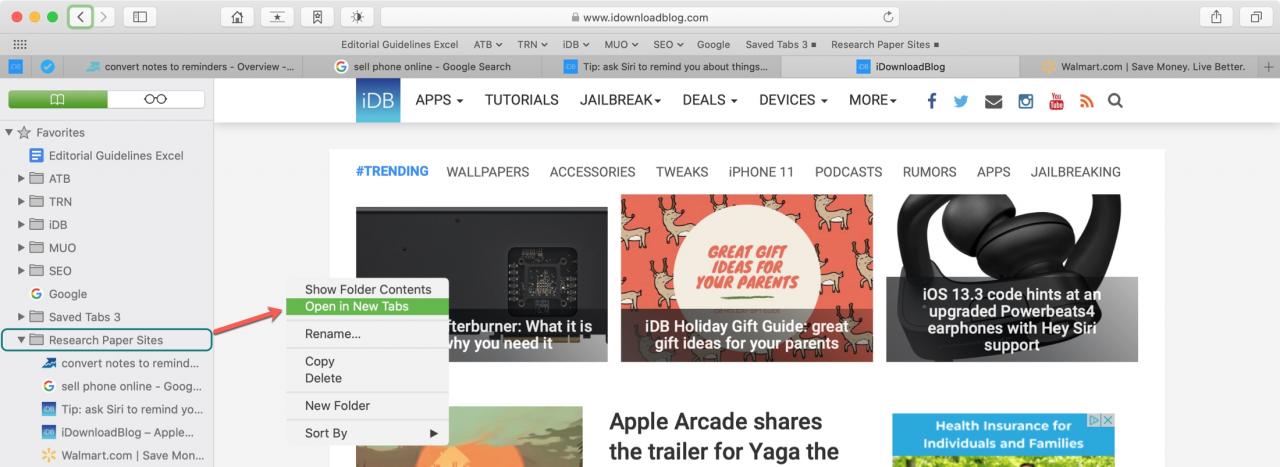The image size is (1280, 467).
Task: Reload the page with the refresh icon
Action: point(887,17)
